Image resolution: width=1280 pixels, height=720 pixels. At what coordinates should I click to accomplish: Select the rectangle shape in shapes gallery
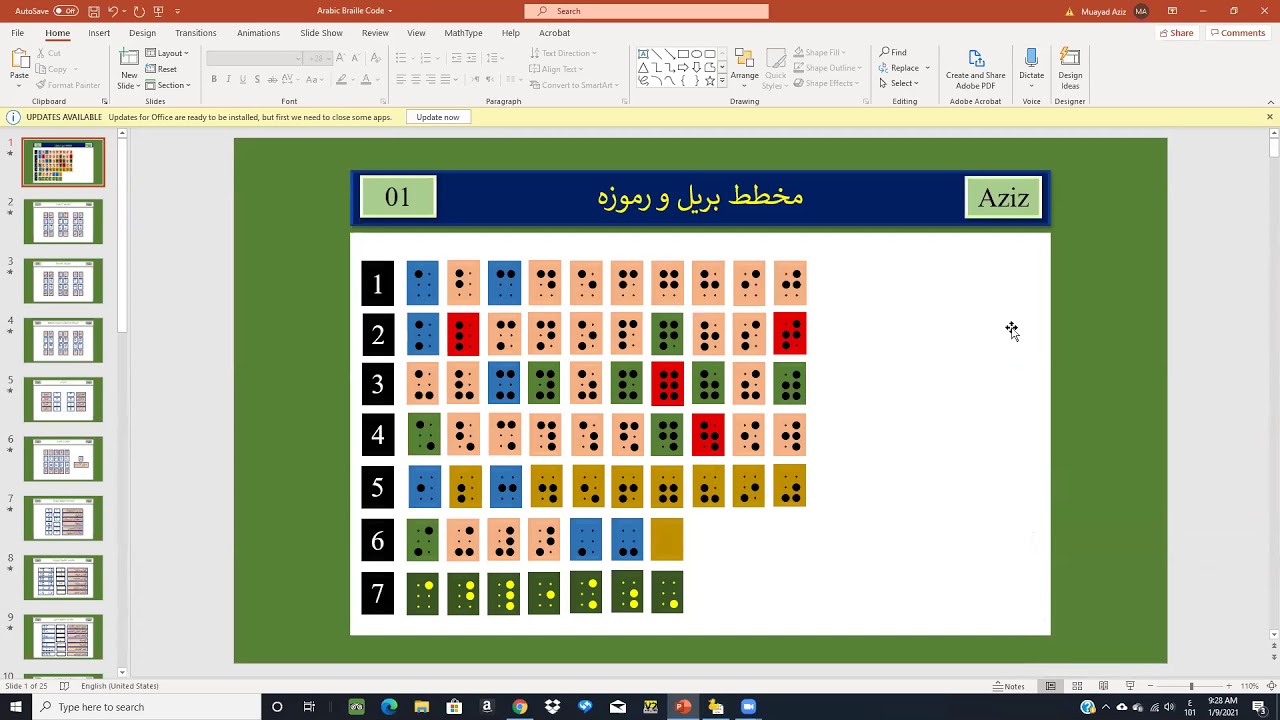coord(683,54)
